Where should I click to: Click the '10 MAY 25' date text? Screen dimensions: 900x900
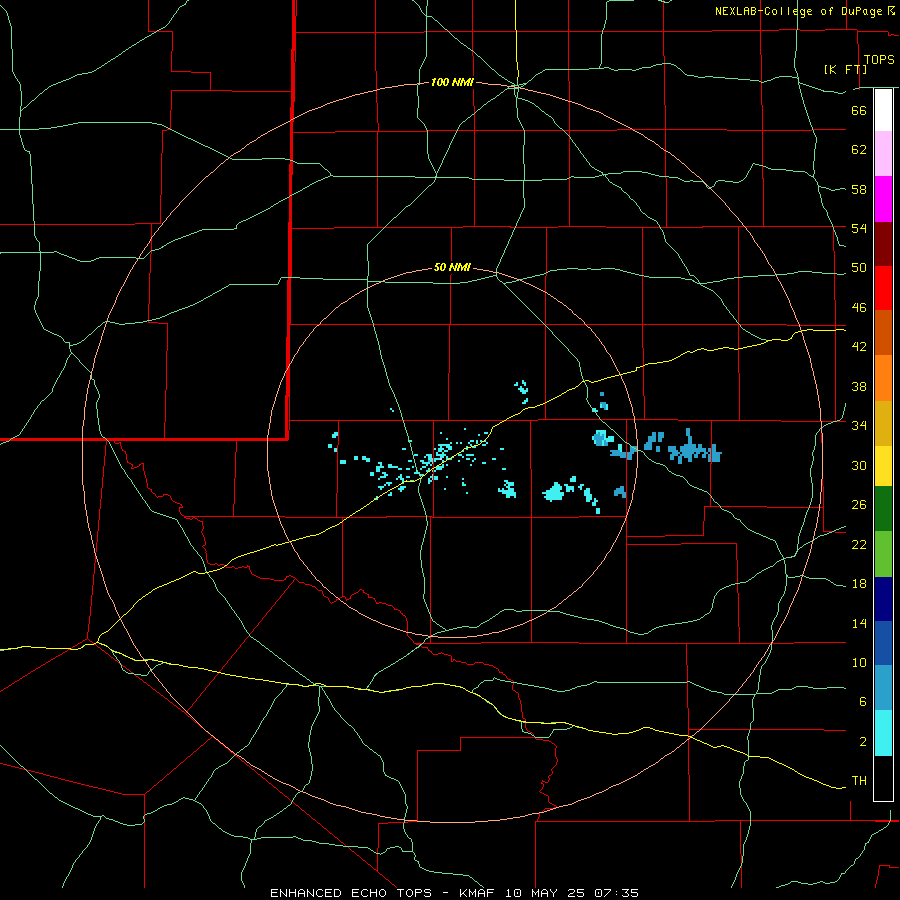pos(545,893)
